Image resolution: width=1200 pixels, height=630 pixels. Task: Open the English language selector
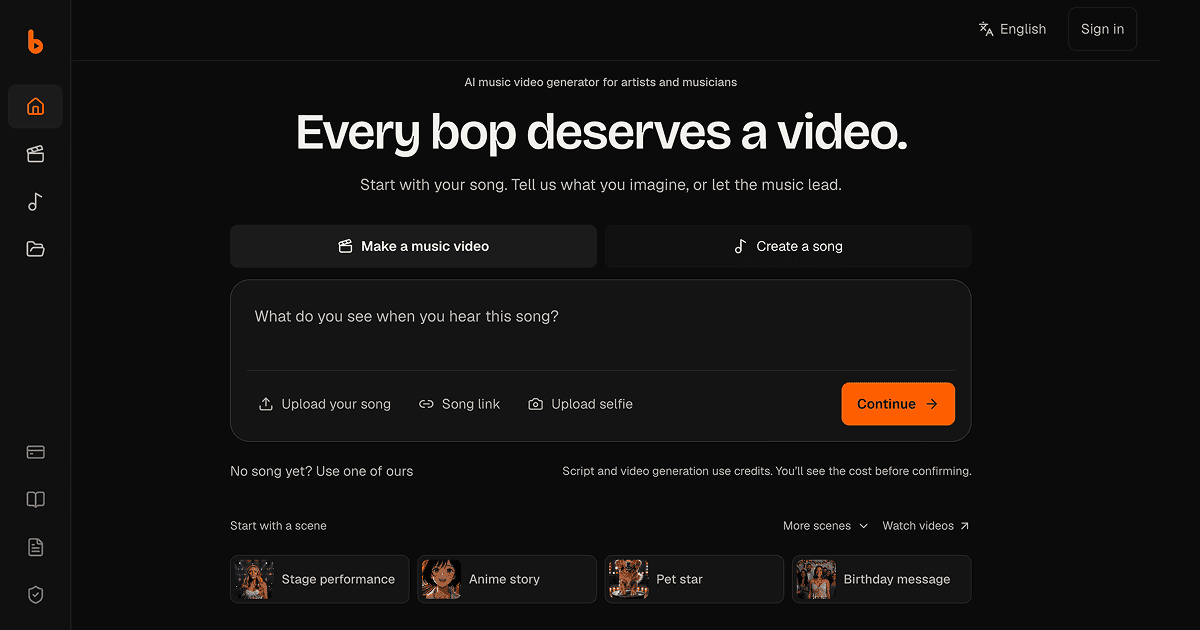pyautogui.click(x=1012, y=29)
